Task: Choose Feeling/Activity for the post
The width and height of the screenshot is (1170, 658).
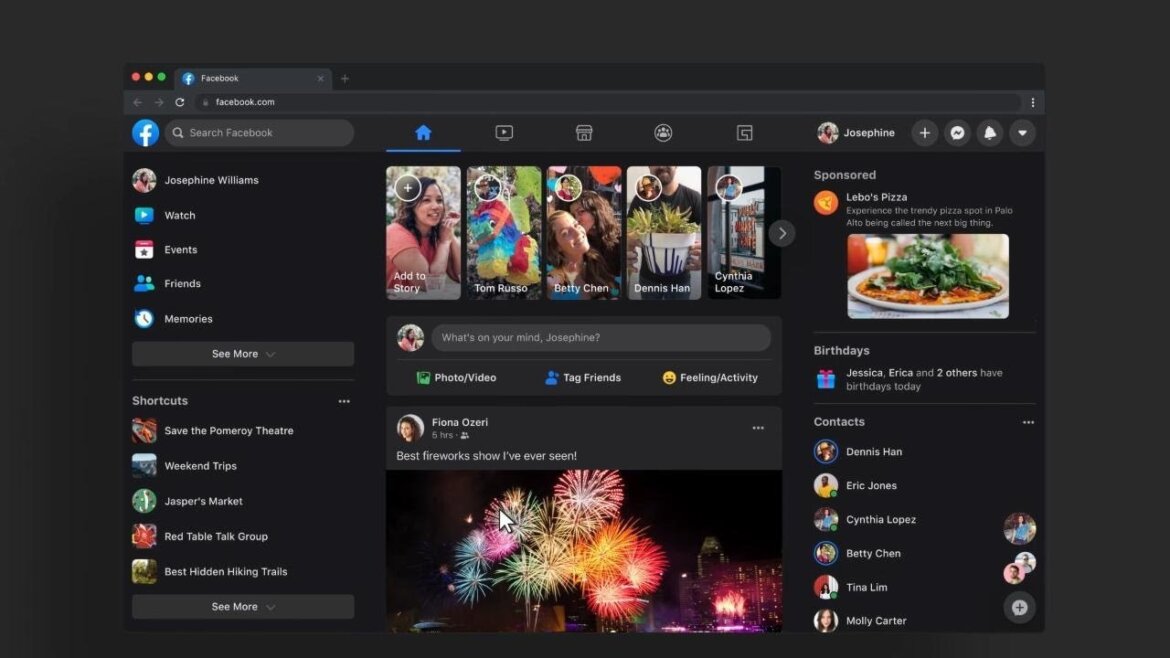Action: tap(710, 378)
